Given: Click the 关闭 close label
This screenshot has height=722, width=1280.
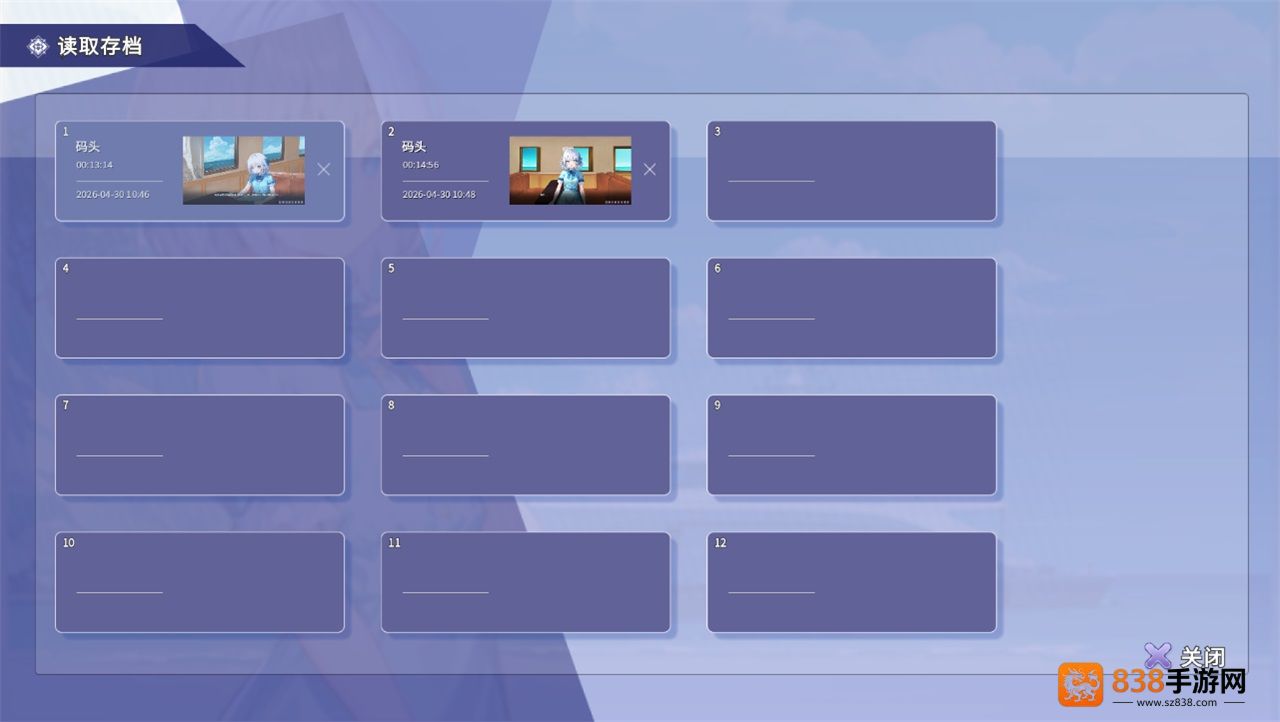Looking at the screenshot, I should click(x=1202, y=657).
